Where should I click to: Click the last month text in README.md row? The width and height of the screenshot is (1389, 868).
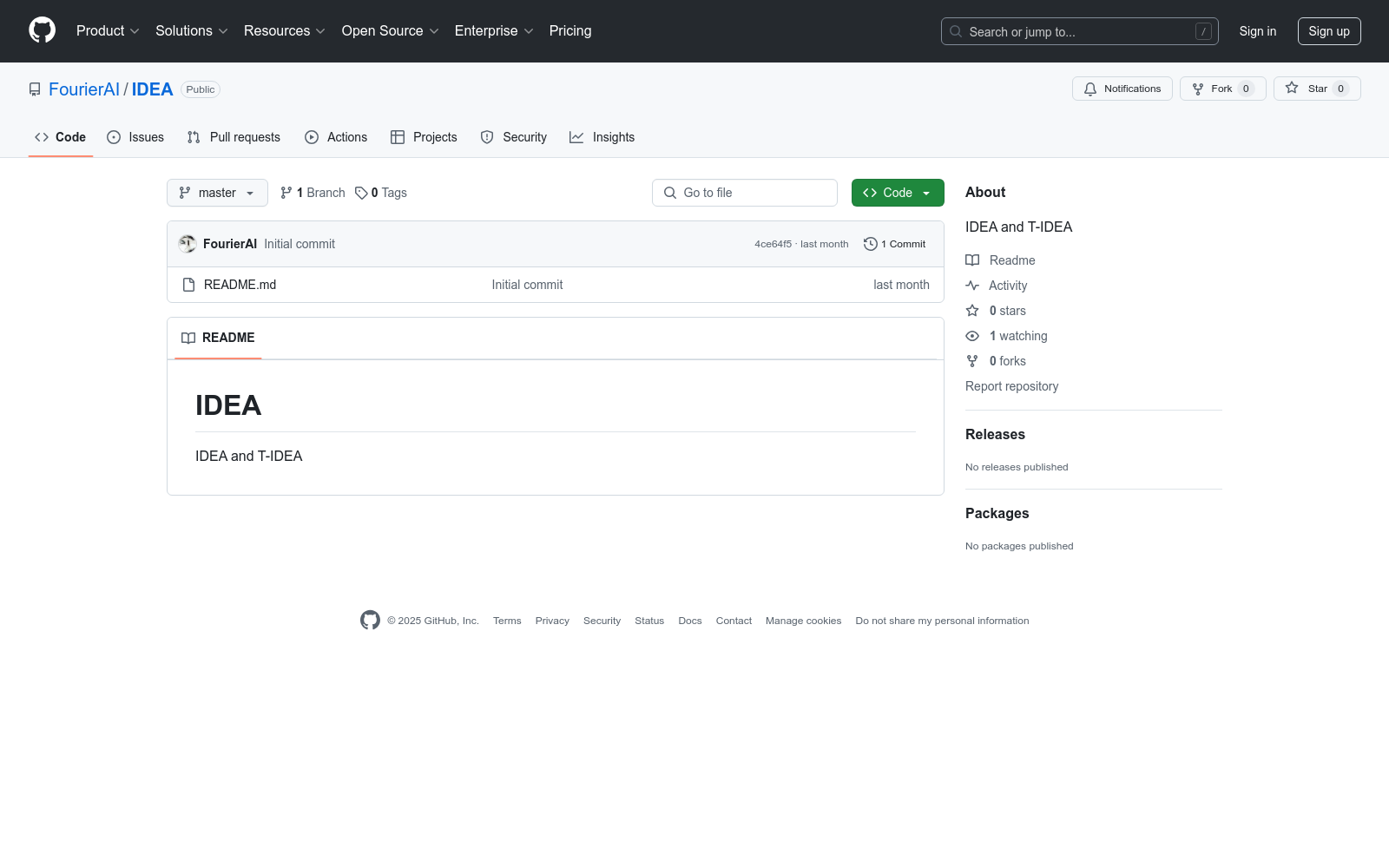tap(901, 285)
